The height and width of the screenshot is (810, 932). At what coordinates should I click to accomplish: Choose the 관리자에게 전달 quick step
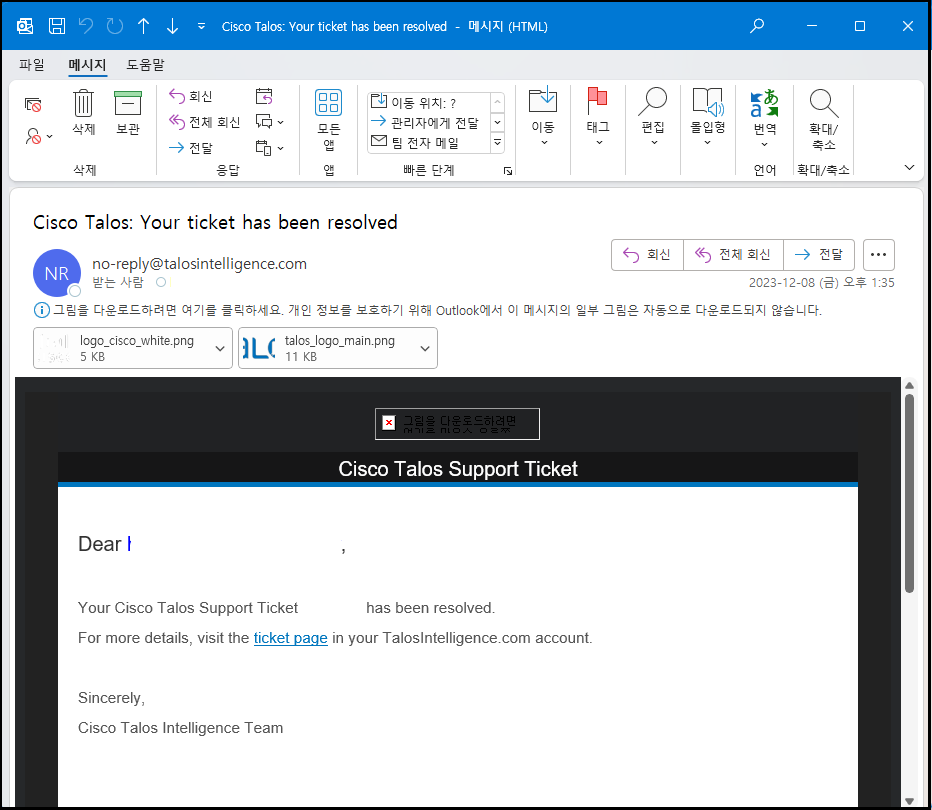[x=428, y=122]
